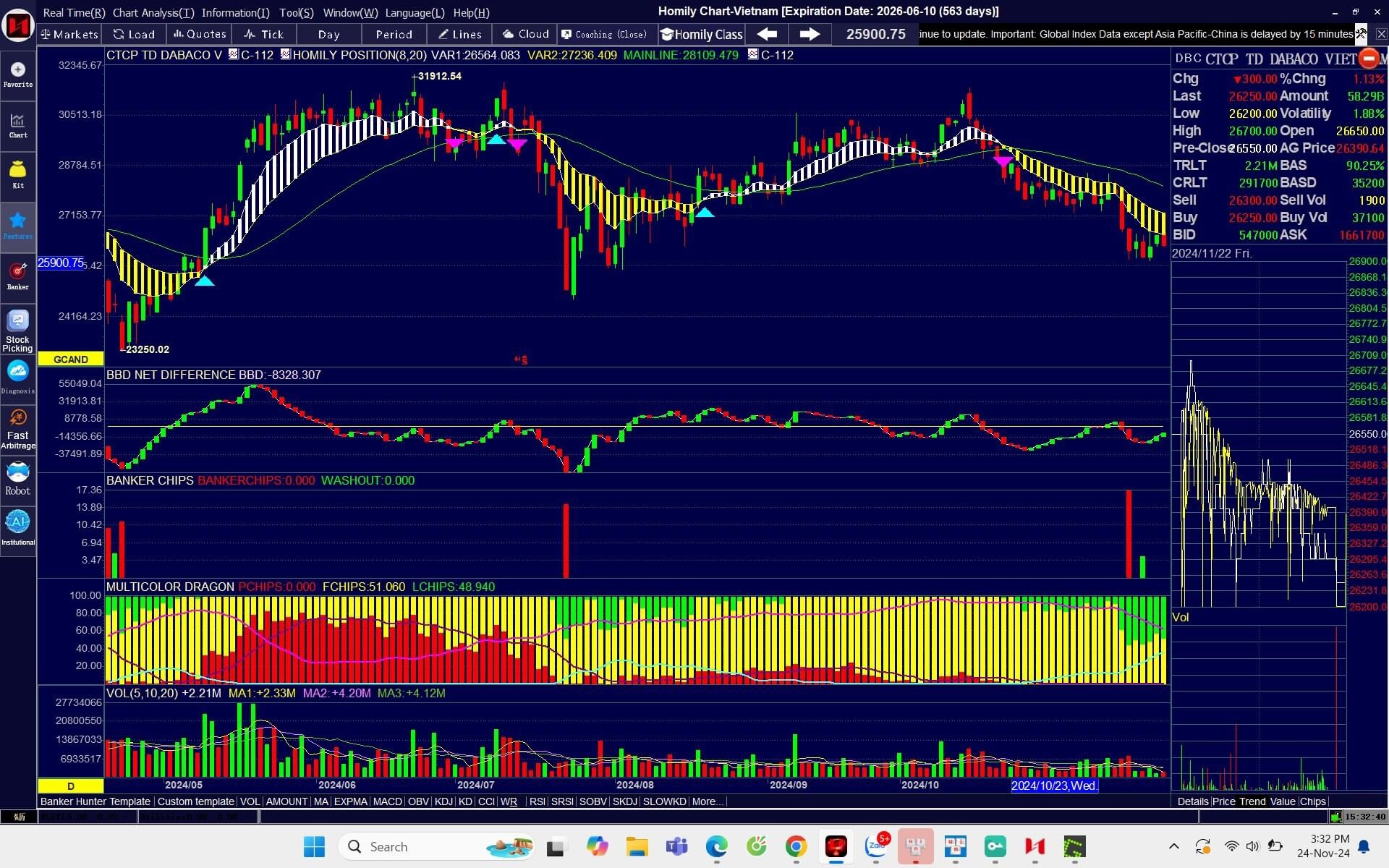Click the yellow GCAND label

pyautogui.click(x=71, y=359)
